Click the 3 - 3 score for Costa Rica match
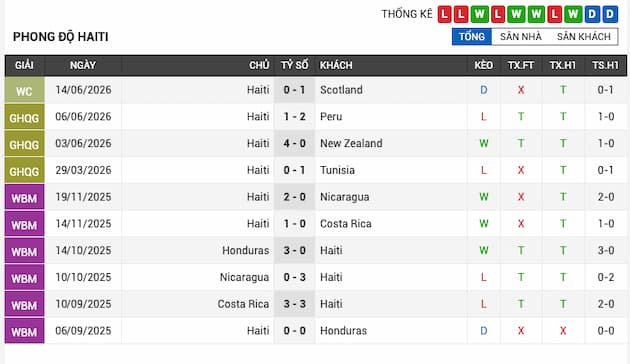 pos(295,304)
